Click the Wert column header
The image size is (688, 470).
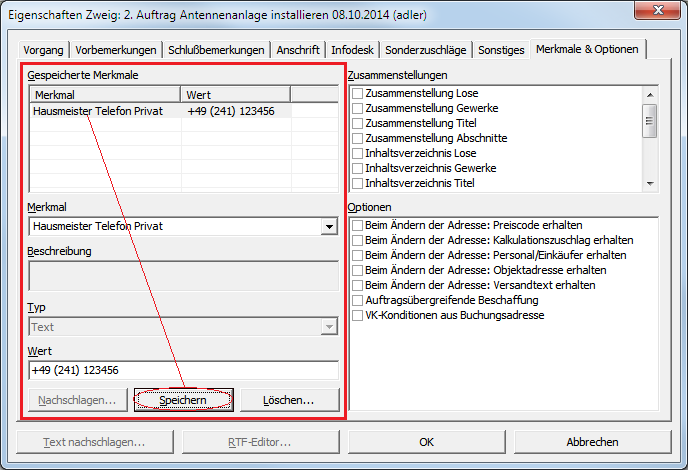pos(235,94)
